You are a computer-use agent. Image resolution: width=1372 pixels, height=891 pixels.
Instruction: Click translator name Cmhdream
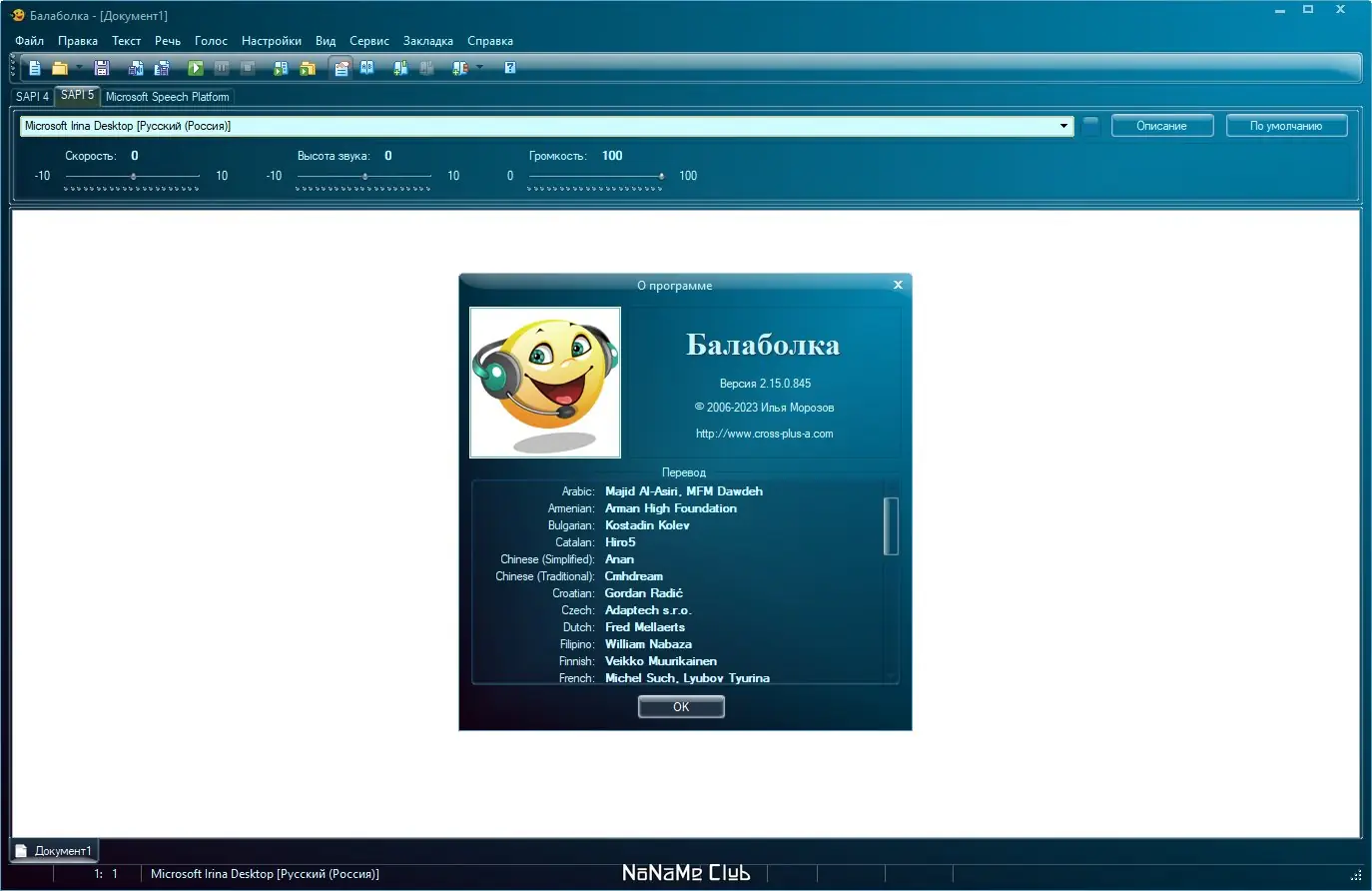634,576
